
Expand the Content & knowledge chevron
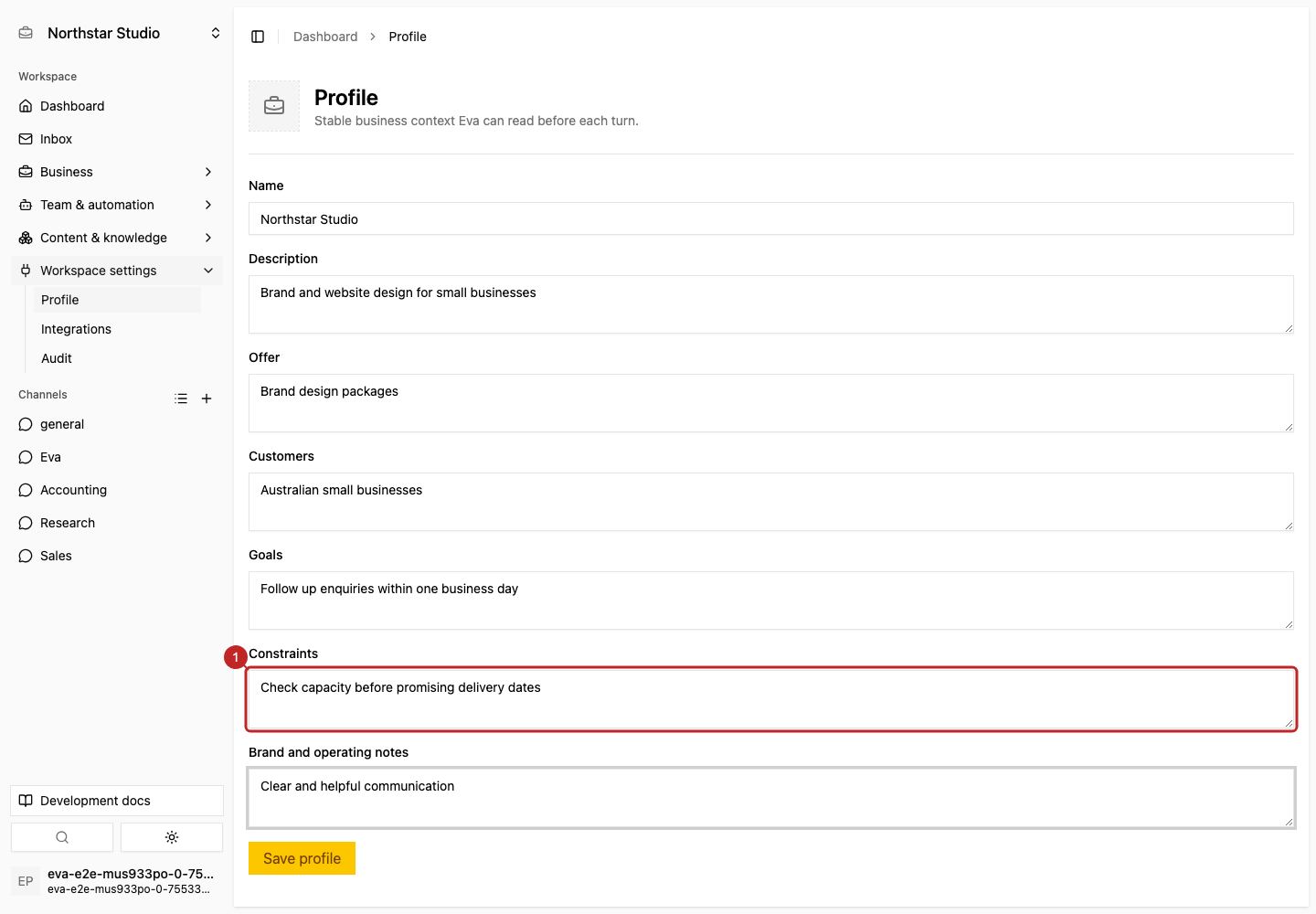(208, 238)
